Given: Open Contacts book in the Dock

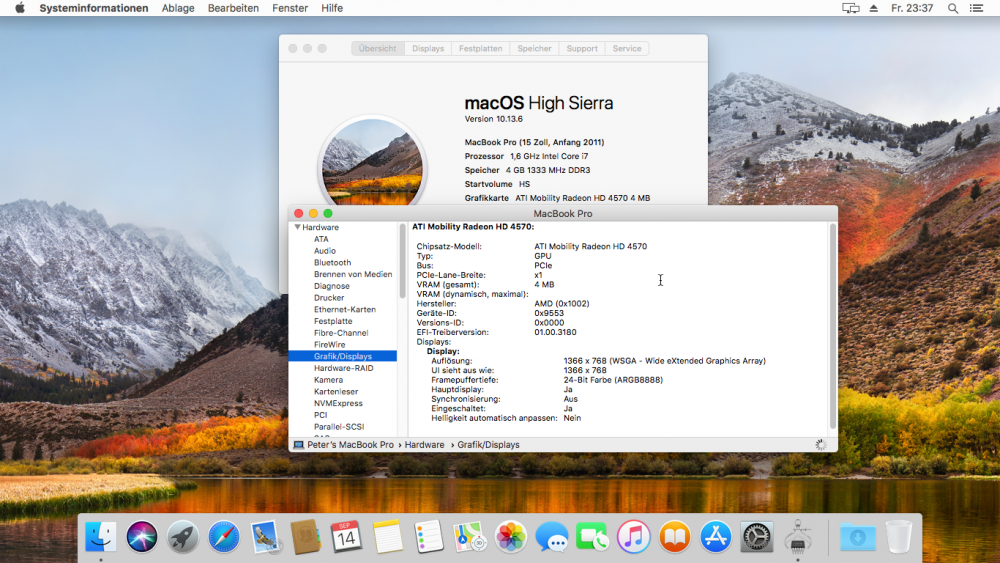Looking at the screenshot, I should coord(305,537).
